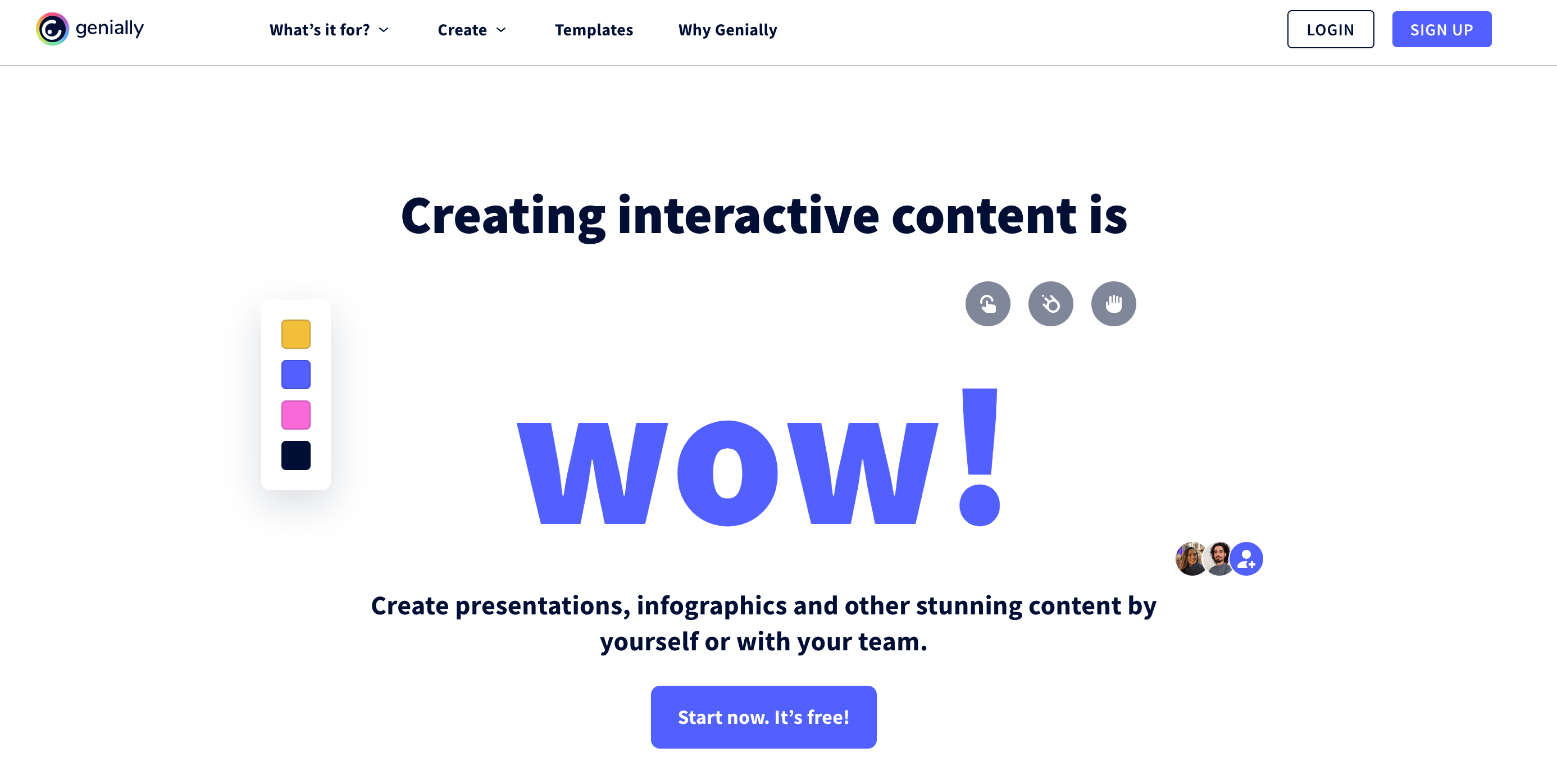Image resolution: width=1557 pixels, height=784 pixels.
Task: Click the blue color square swatch
Action: pos(296,374)
